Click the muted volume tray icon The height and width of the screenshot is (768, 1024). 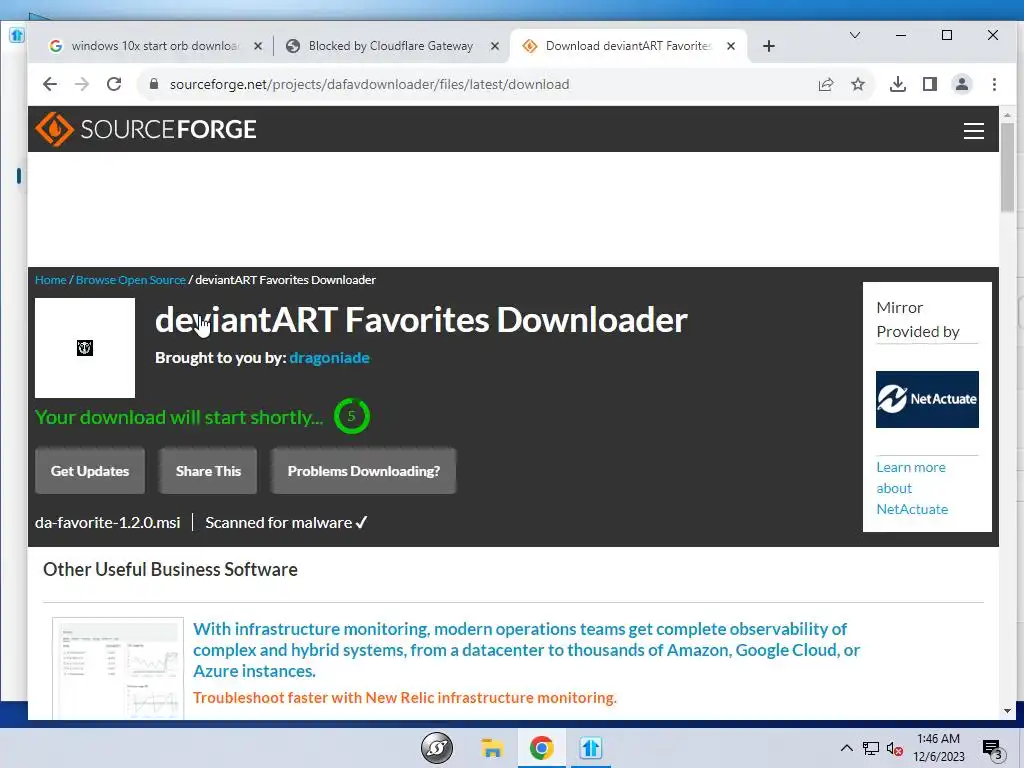pyautogui.click(x=895, y=748)
